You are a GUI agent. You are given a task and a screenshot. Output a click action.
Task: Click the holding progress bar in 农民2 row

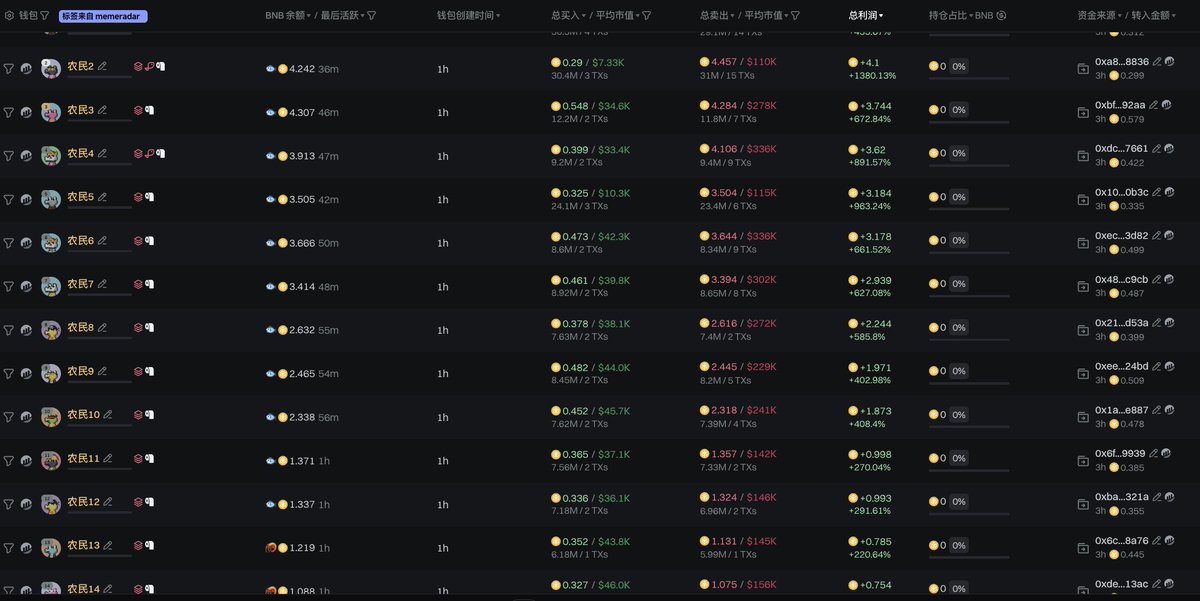click(x=969, y=79)
